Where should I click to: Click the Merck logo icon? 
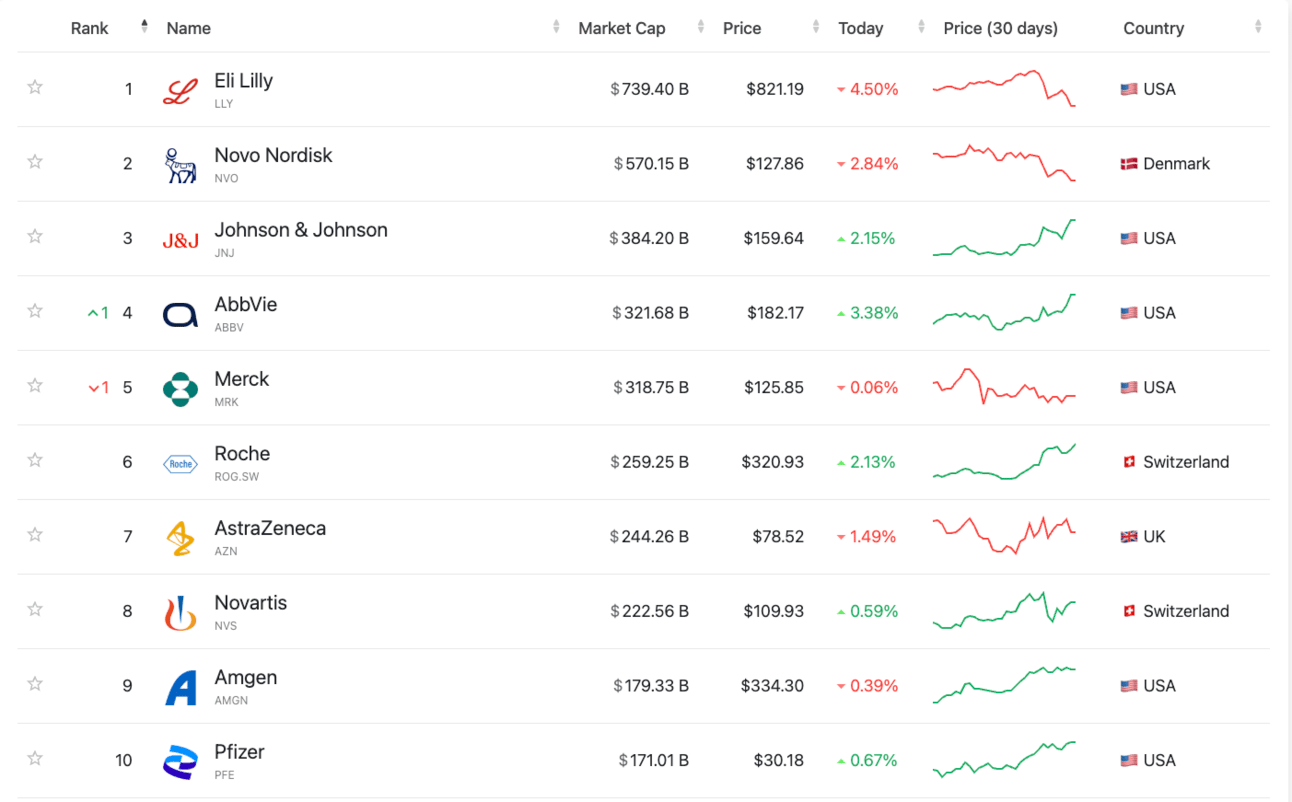point(181,389)
